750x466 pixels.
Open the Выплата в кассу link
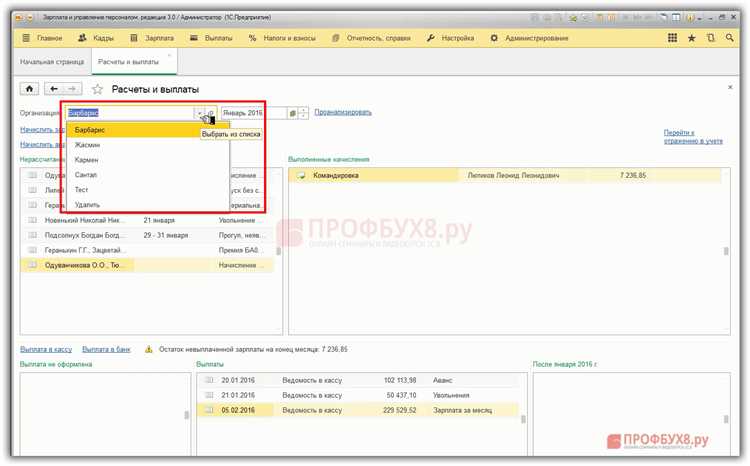(46, 349)
